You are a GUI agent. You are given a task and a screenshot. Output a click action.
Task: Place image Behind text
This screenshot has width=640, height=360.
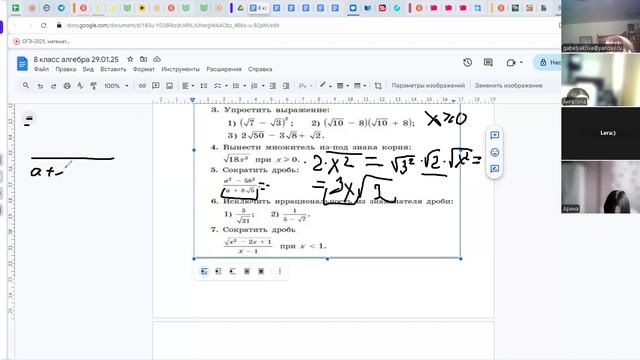pos(247,271)
